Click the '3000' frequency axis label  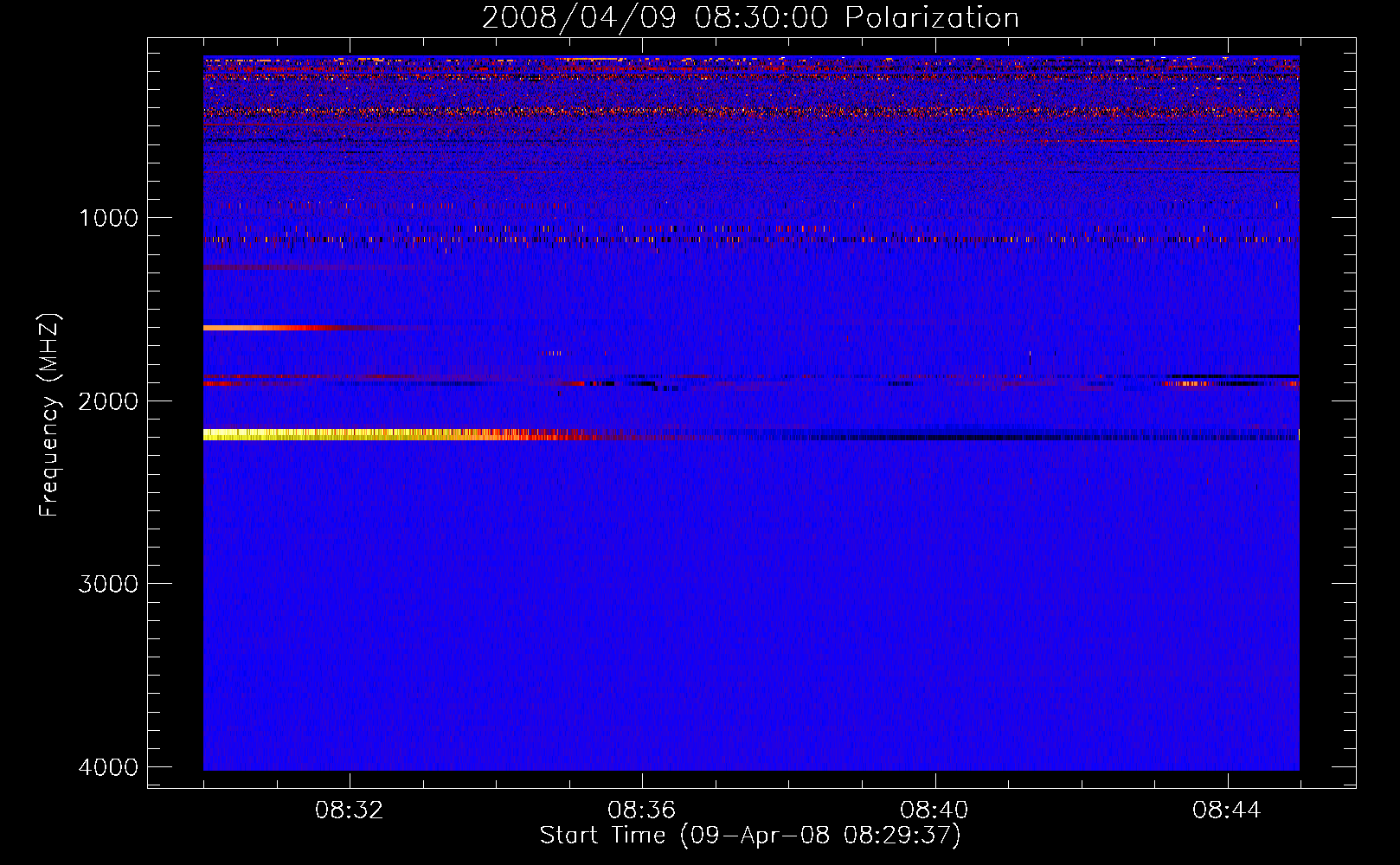pyautogui.click(x=108, y=584)
